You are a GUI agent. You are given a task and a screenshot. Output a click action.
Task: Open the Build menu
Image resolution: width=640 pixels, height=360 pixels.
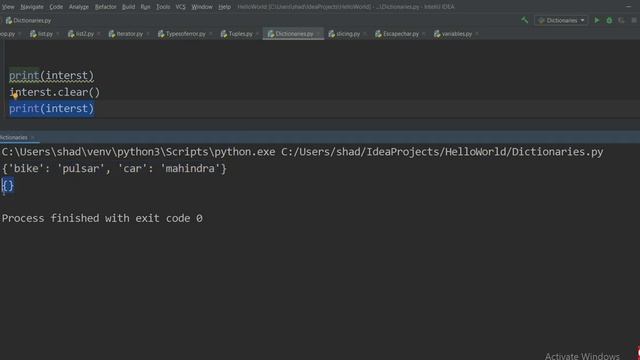pyautogui.click(x=128, y=7)
